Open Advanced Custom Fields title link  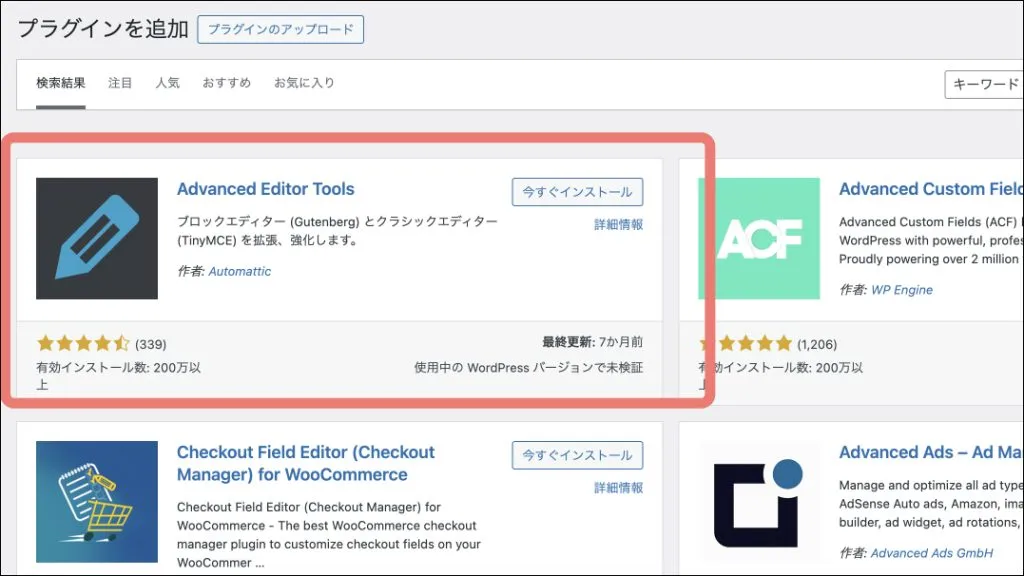931,189
